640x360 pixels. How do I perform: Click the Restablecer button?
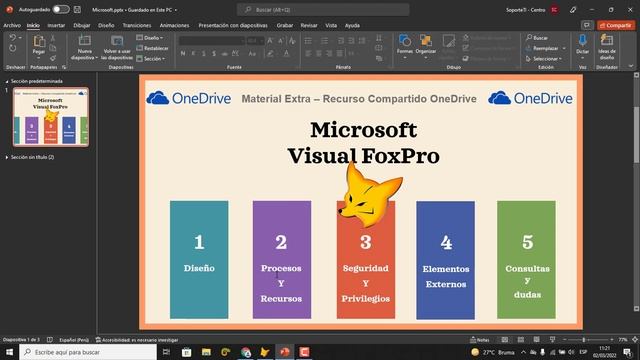[x=152, y=48]
